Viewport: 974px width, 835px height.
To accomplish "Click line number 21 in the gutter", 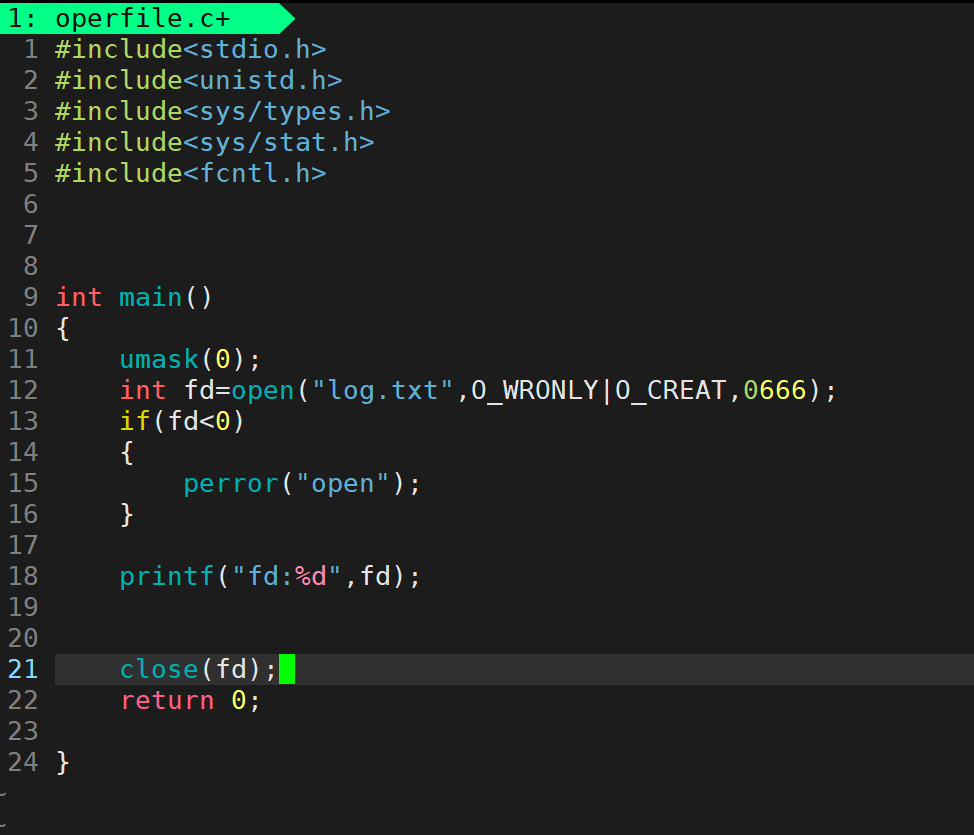I will [23, 670].
